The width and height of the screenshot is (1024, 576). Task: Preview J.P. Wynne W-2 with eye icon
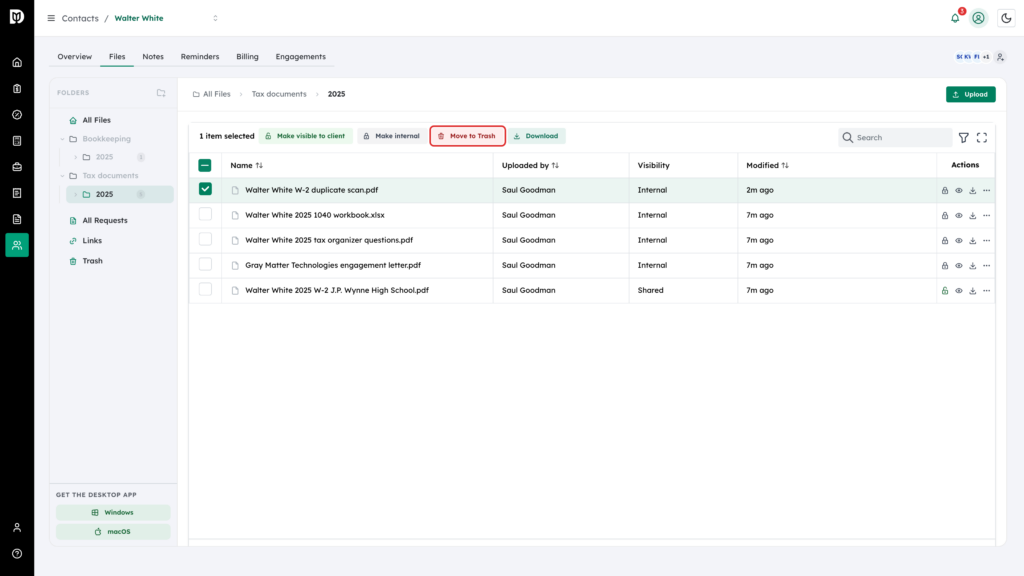point(959,291)
